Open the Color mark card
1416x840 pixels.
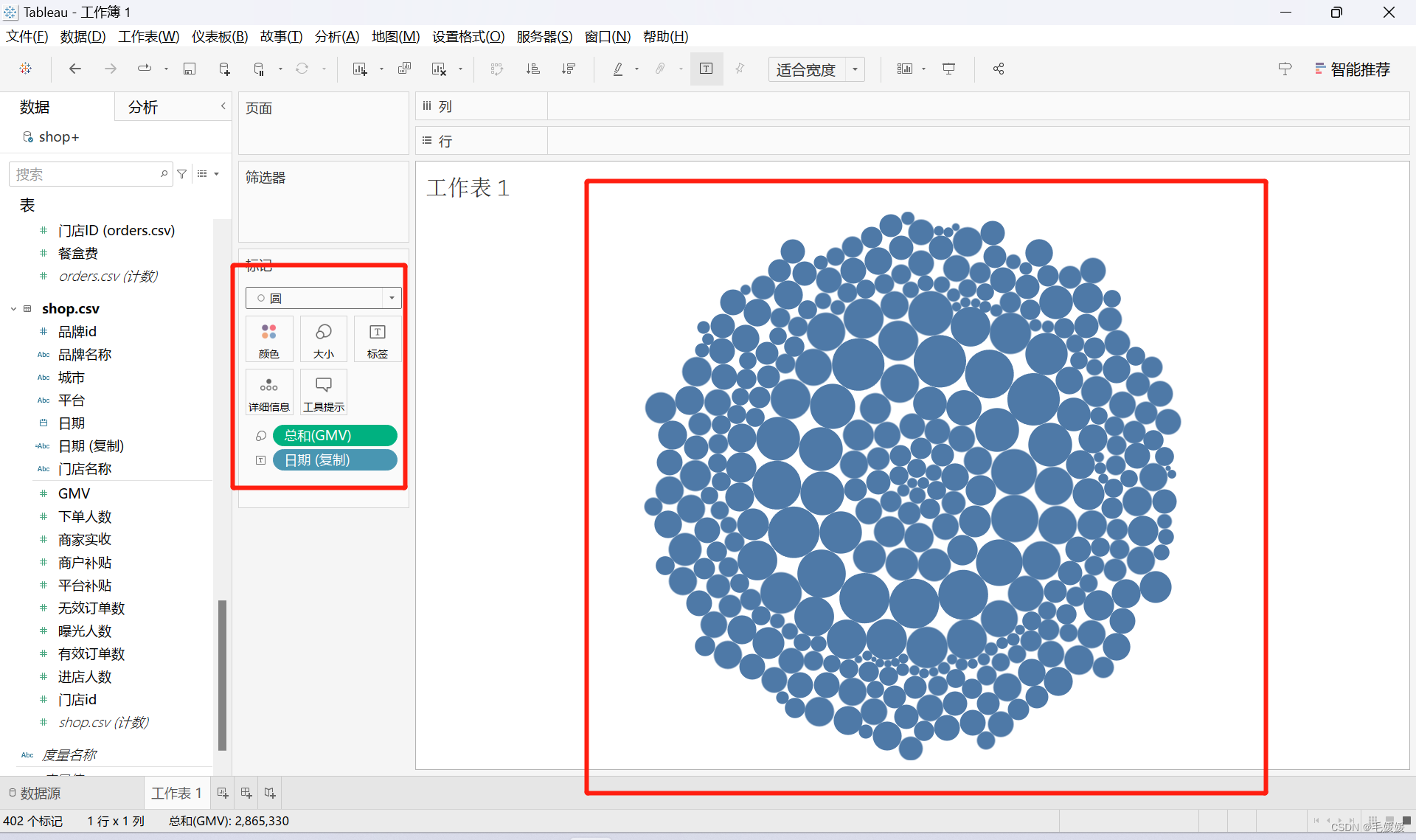click(269, 339)
